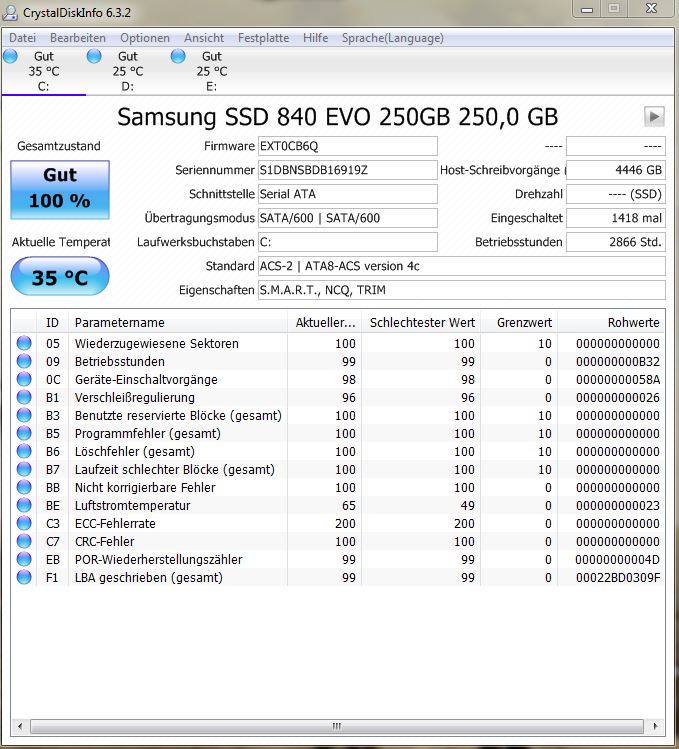The height and width of the screenshot is (749, 679).
Task: Sort by the Rohwerte column header
Action: coord(611,322)
